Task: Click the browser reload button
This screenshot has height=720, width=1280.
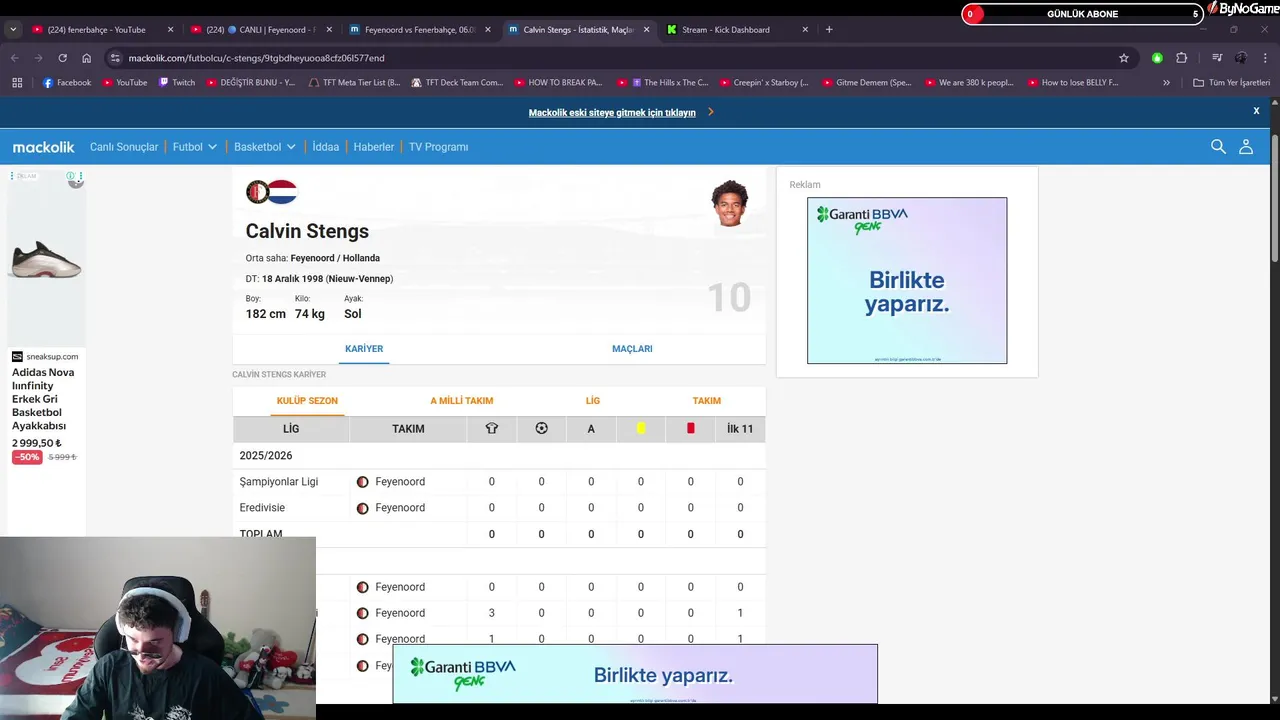Action: point(62,58)
